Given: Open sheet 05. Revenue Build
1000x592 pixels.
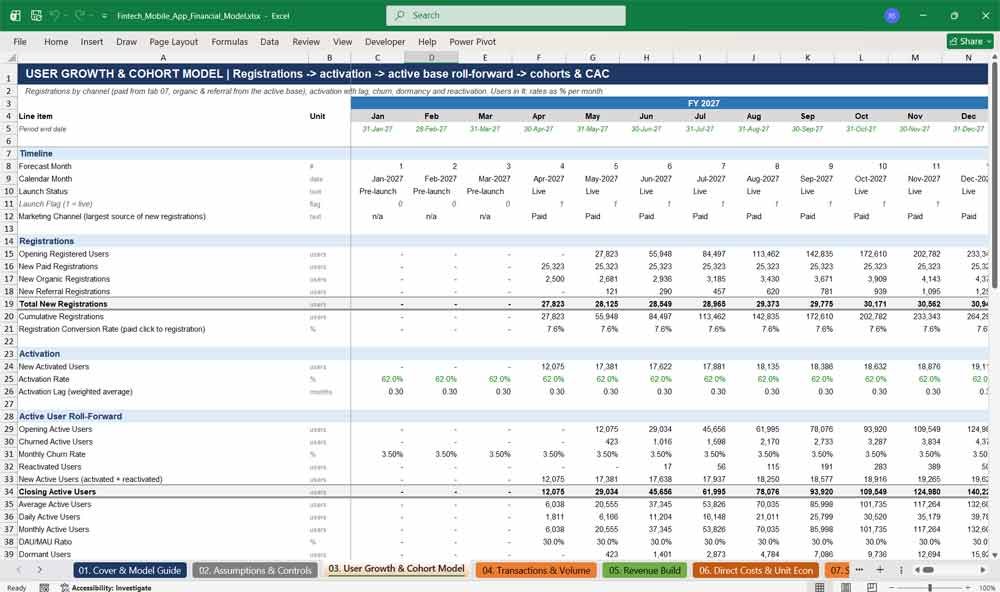Looking at the screenshot, I should pyautogui.click(x=645, y=570).
